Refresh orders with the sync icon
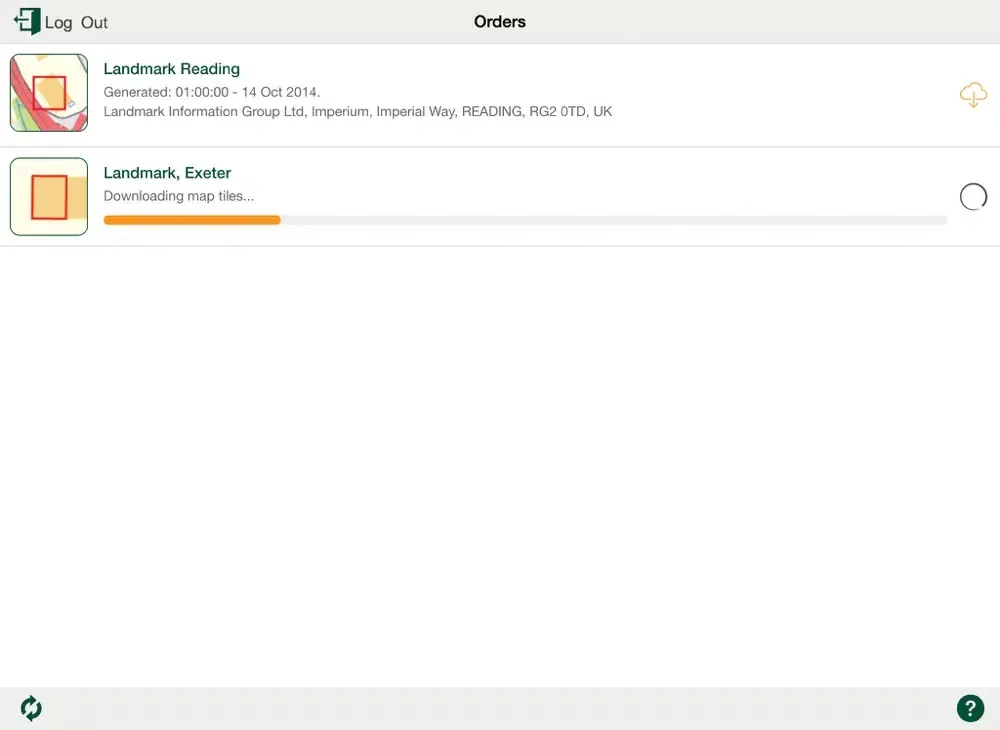 tap(31, 708)
